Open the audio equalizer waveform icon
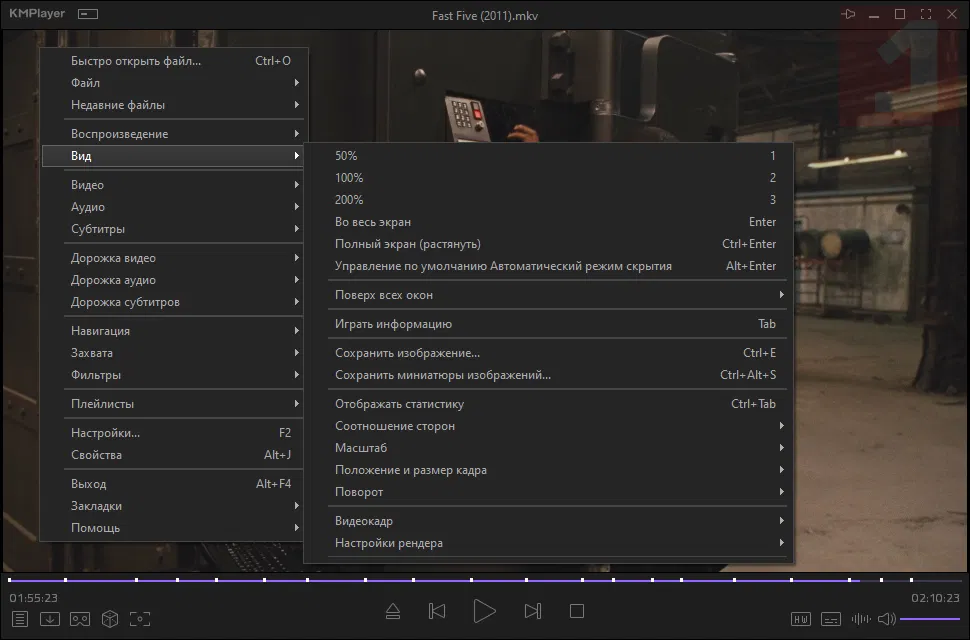The image size is (970, 640). 861,619
